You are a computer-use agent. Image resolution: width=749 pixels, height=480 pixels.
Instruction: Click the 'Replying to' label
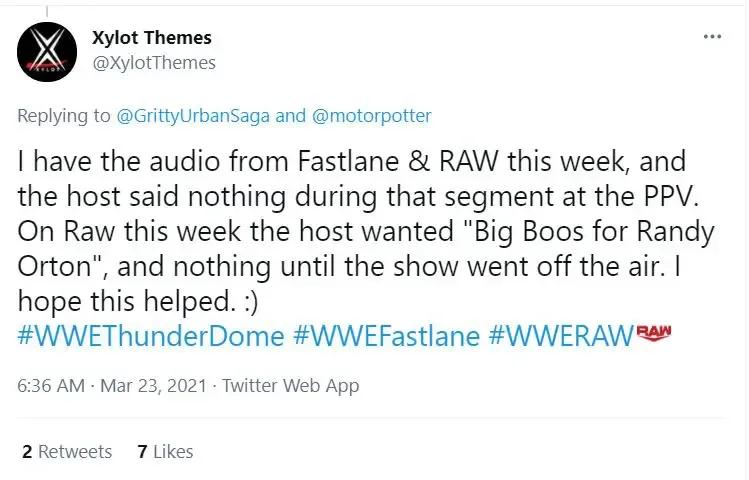click(x=64, y=116)
